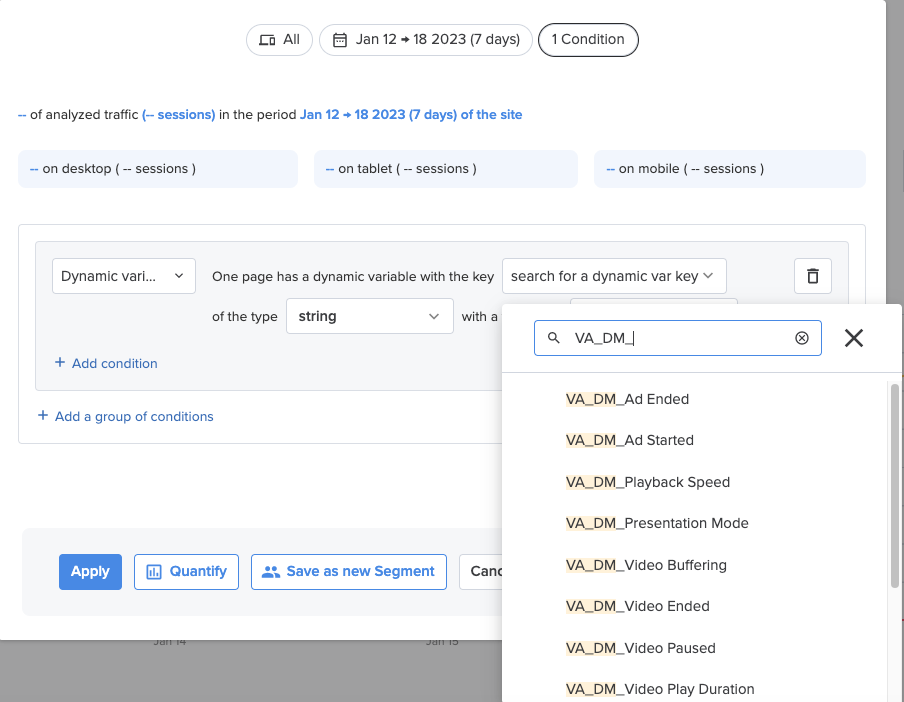Click the people icon in Save as new Segment
The width and height of the screenshot is (904, 702).
[x=271, y=571]
